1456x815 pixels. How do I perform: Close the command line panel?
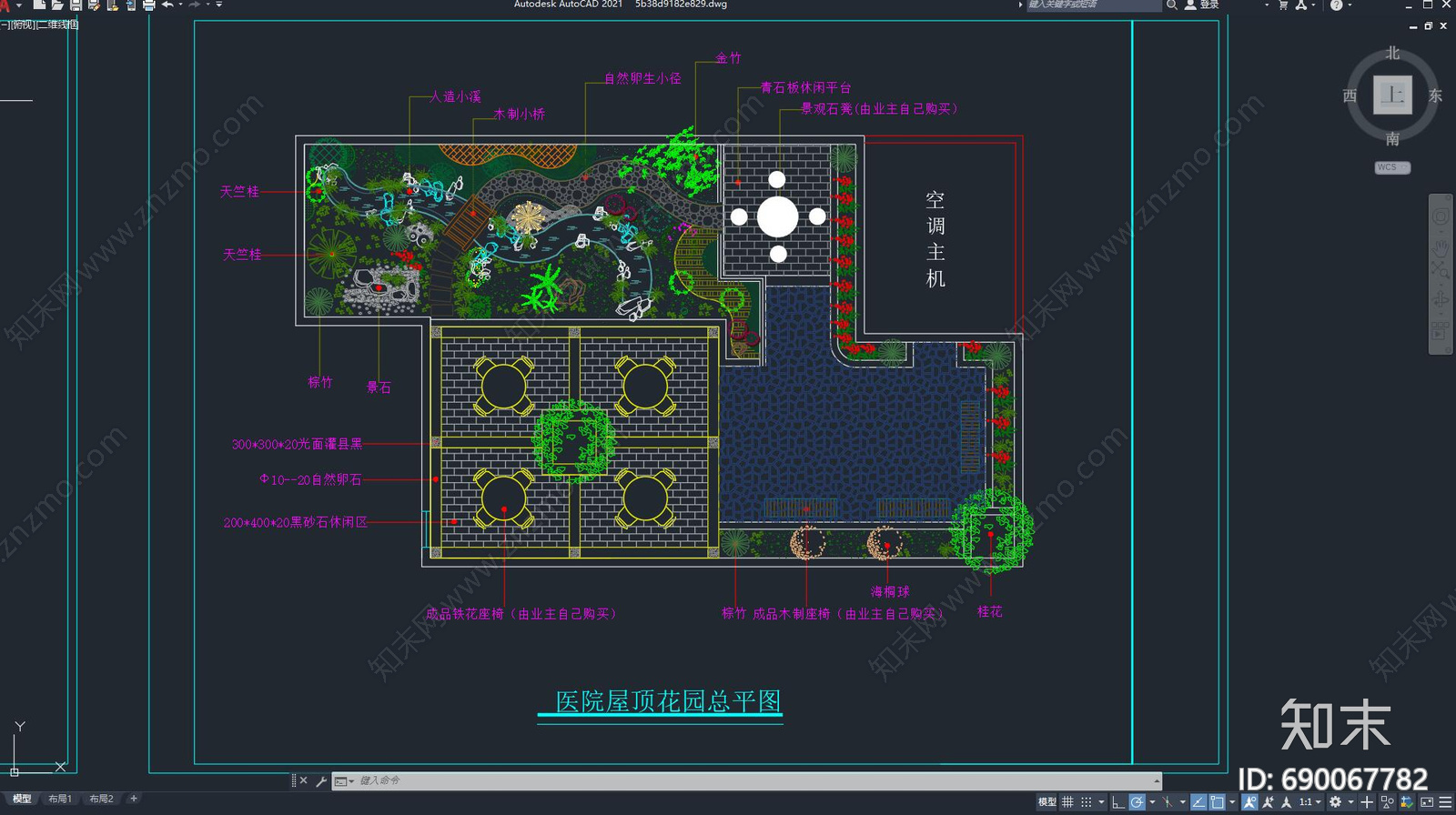[303, 780]
